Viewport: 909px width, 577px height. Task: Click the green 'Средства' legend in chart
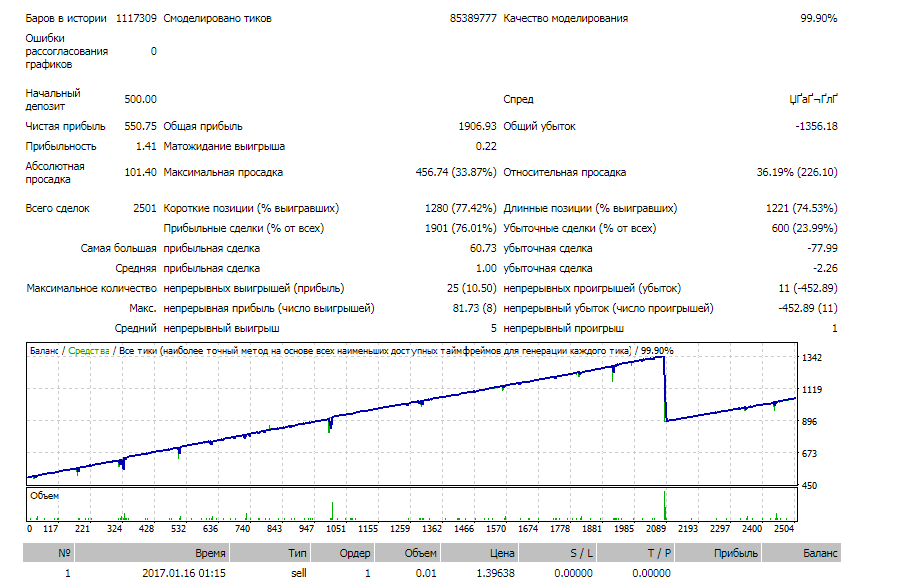click(x=89, y=351)
